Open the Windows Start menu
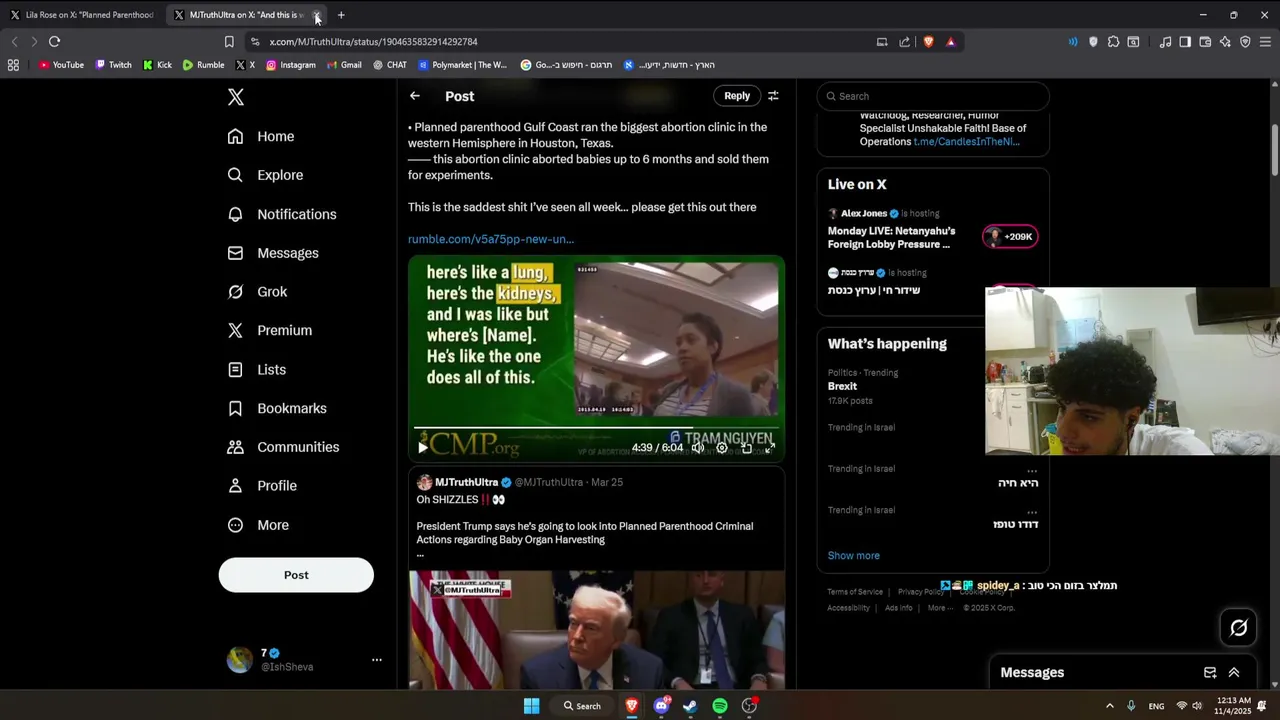 tap(532, 706)
